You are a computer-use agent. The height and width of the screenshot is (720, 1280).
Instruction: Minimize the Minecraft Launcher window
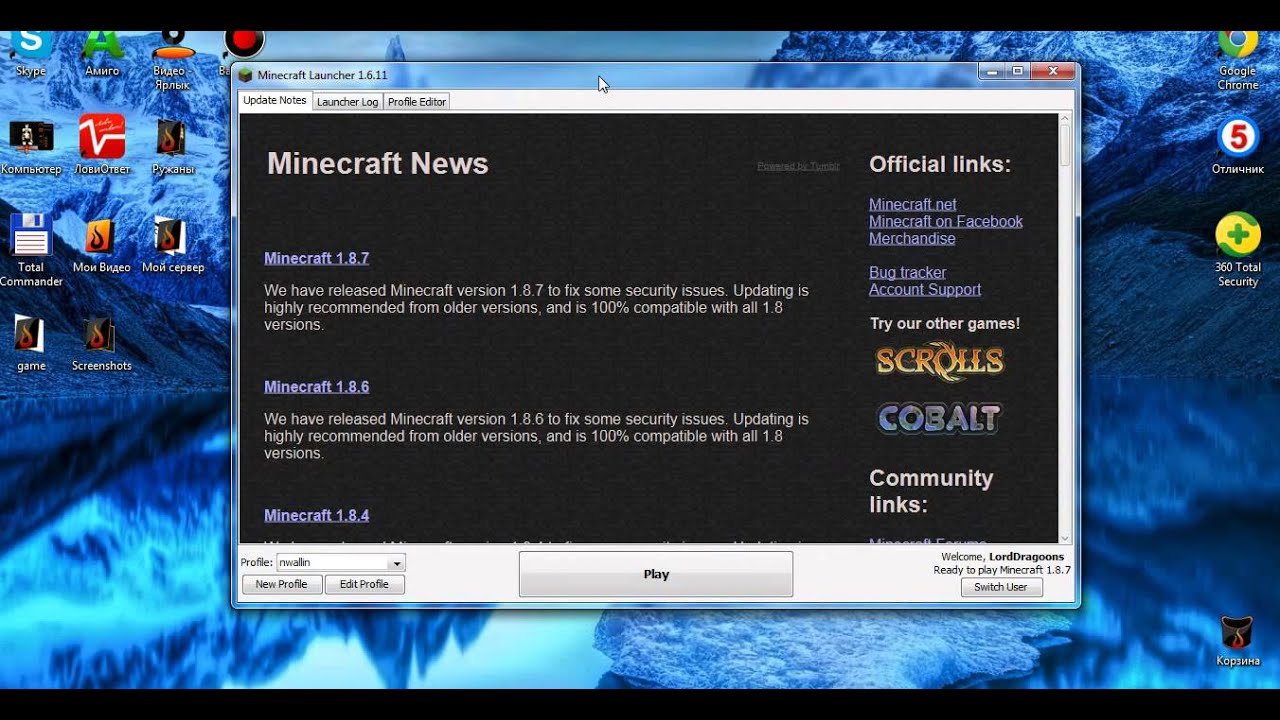(992, 71)
